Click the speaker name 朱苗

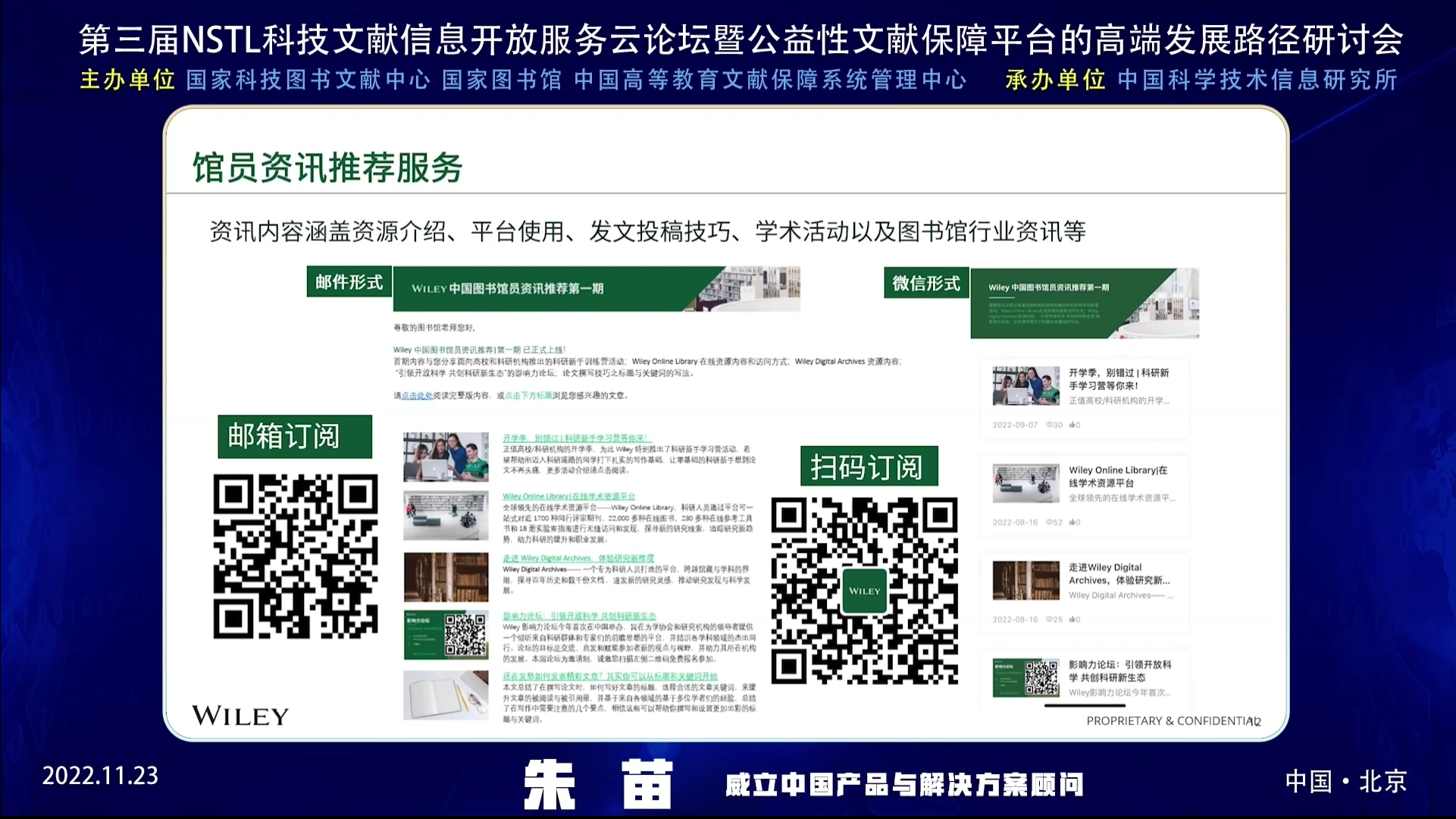coord(598,784)
